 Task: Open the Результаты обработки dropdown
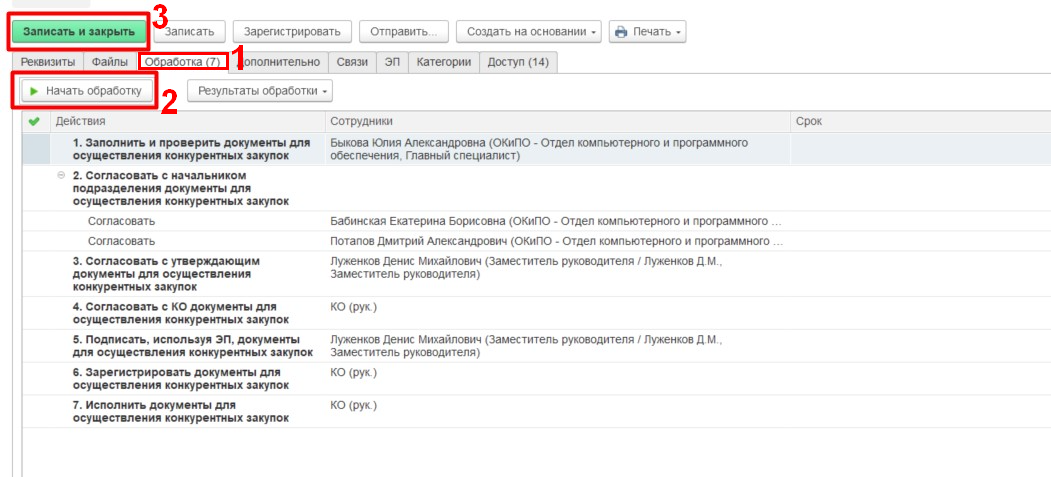point(259,91)
